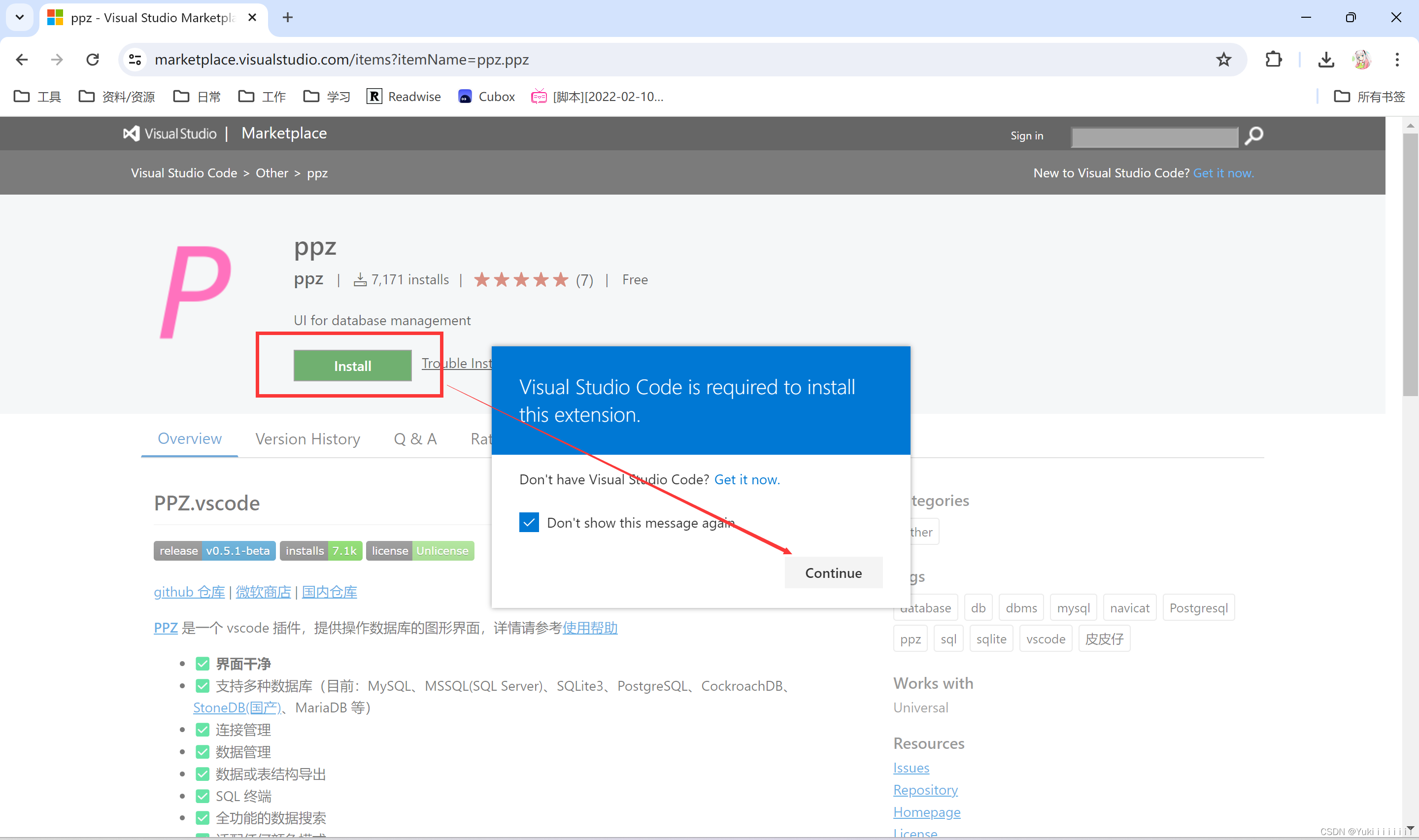Go to Other category breadcrumb
Viewport: 1419px width, 840px height.
pos(271,173)
